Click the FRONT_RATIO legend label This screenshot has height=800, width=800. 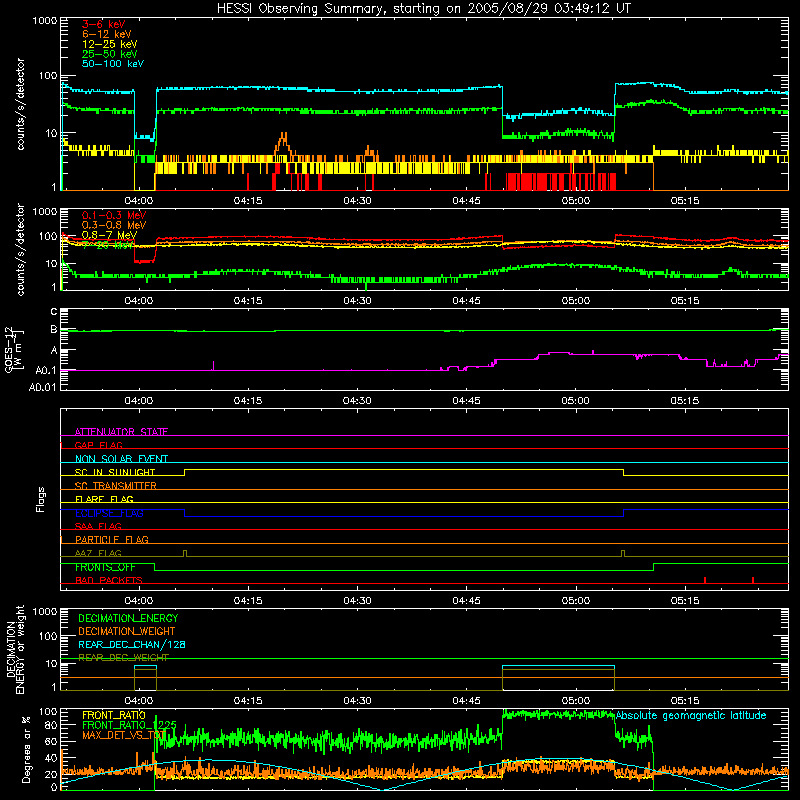coord(114,715)
